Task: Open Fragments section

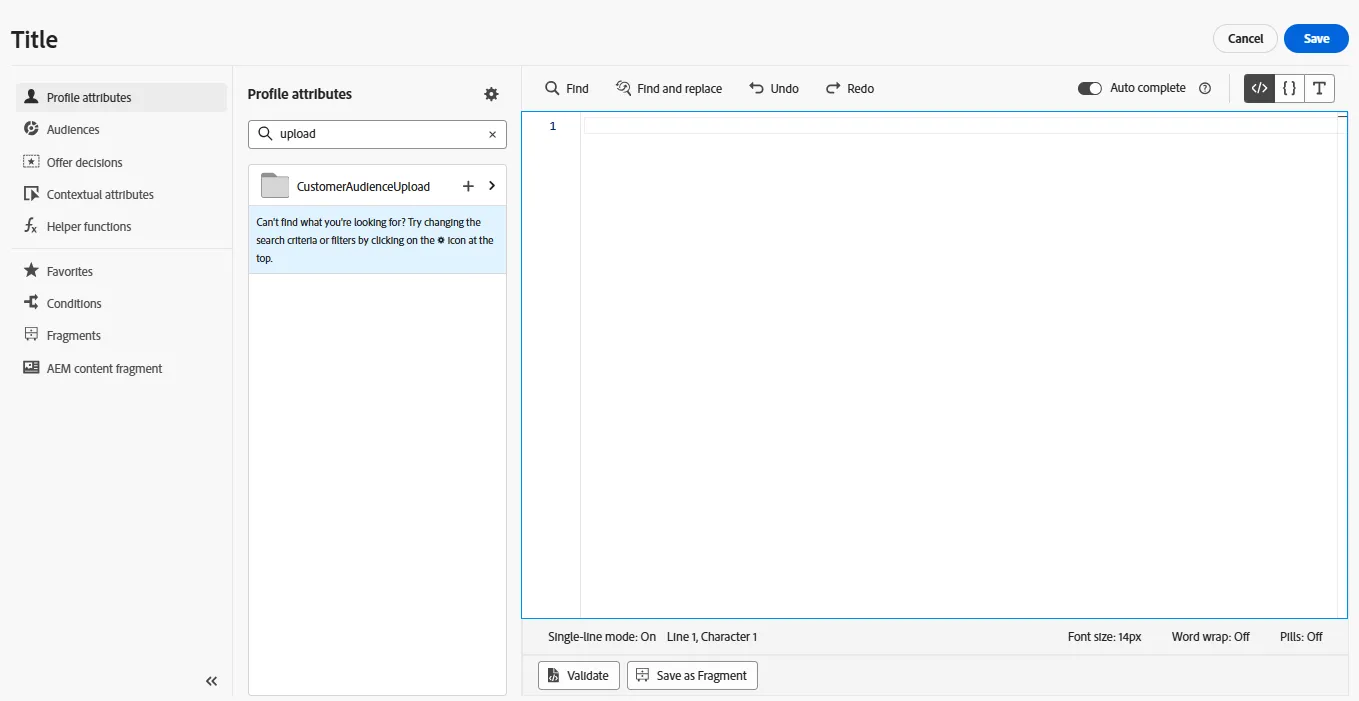Action: [122, 335]
